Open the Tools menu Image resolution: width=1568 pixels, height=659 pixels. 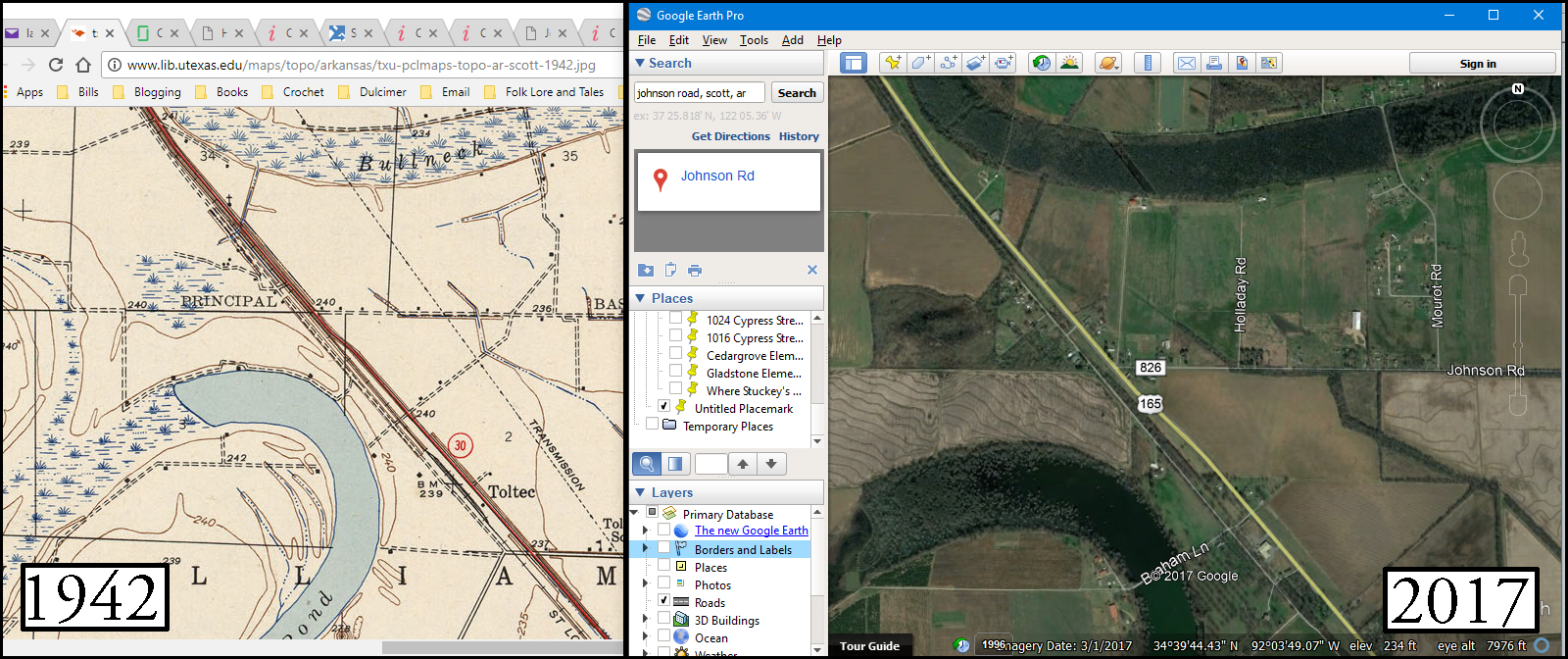(754, 40)
